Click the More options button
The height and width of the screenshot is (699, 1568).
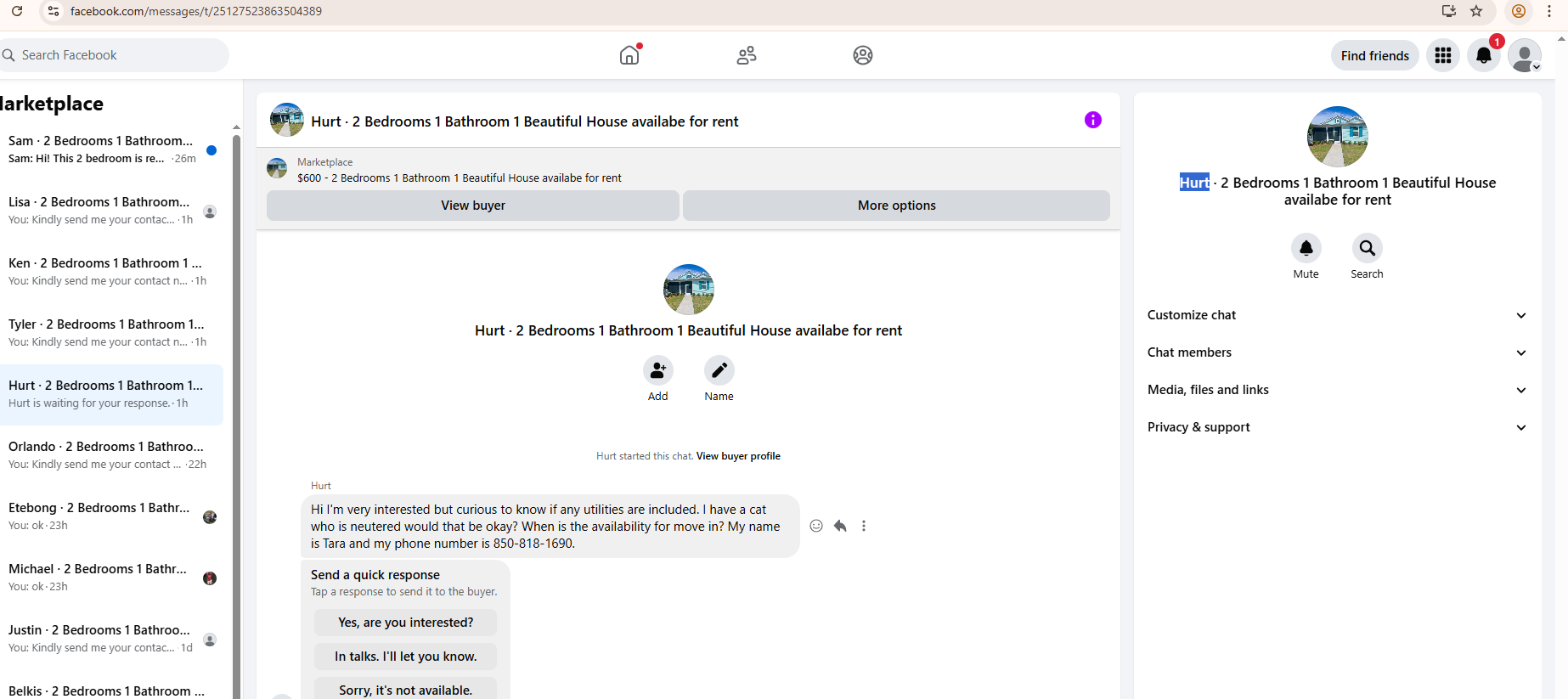click(x=896, y=206)
